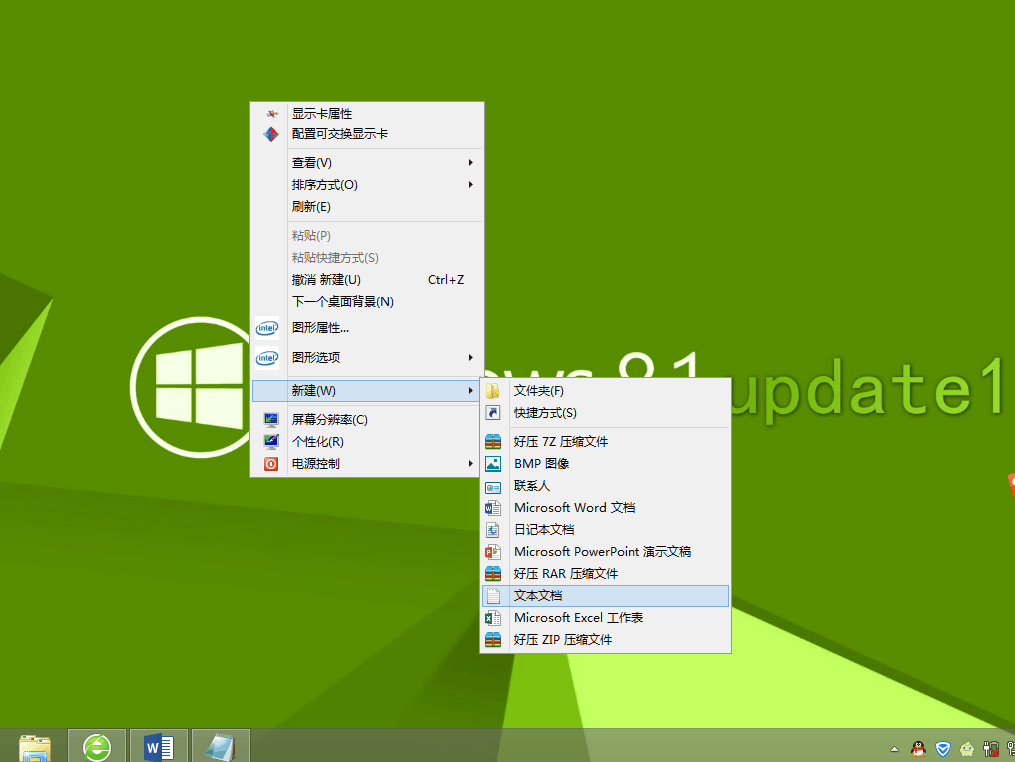Image resolution: width=1015 pixels, height=762 pixels.
Task: Click the 配置可交换显示卡 red-blue diamond icon
Action: [x=271, y=134]
